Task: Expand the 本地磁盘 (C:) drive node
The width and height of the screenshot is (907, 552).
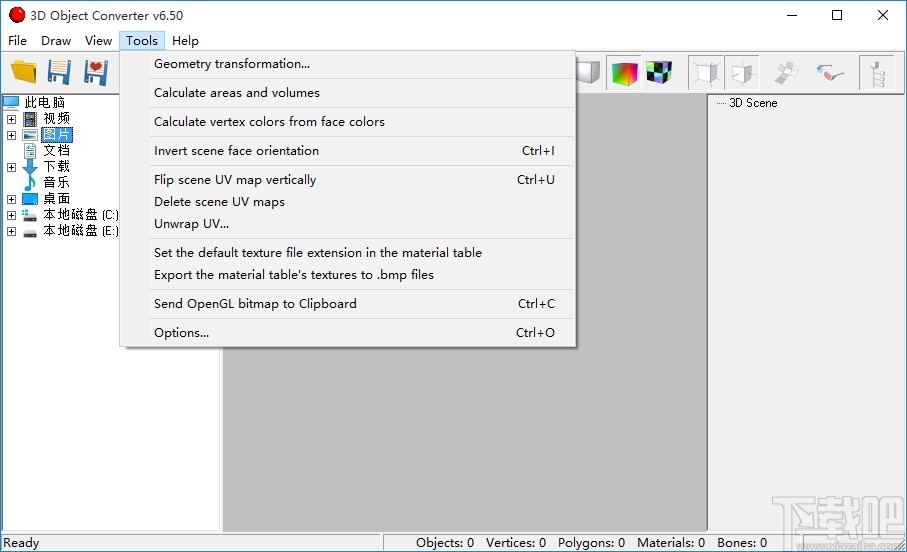Action: pos(11,215)
